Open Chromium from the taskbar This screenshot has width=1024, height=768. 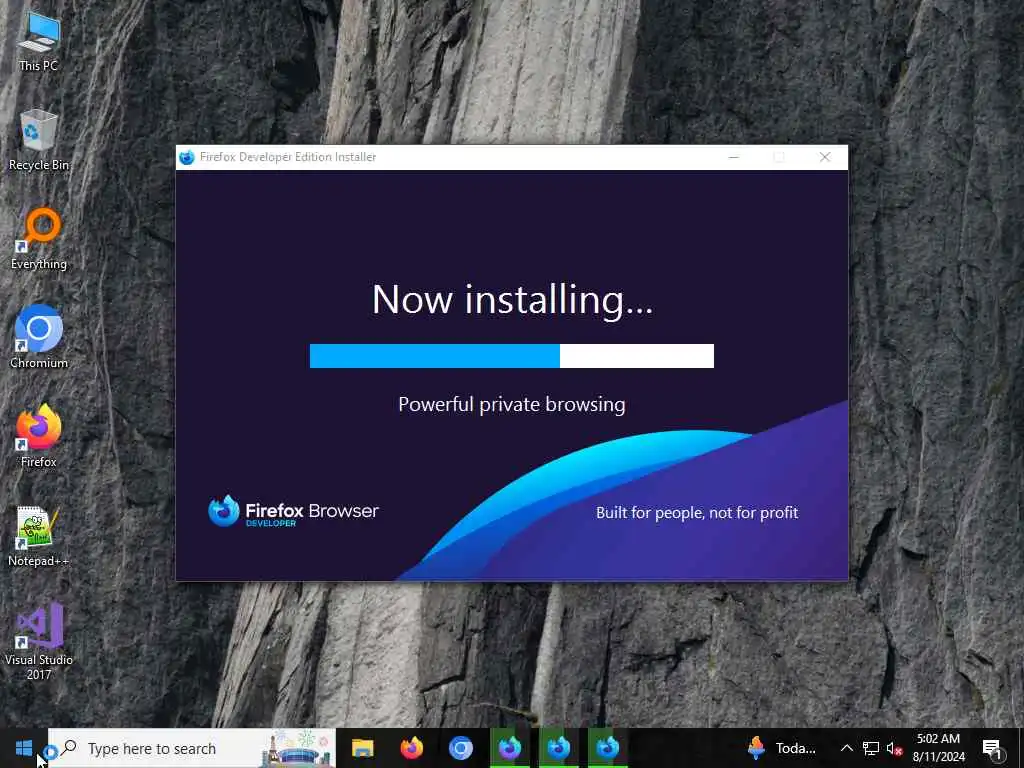click(x=460, y=748)
